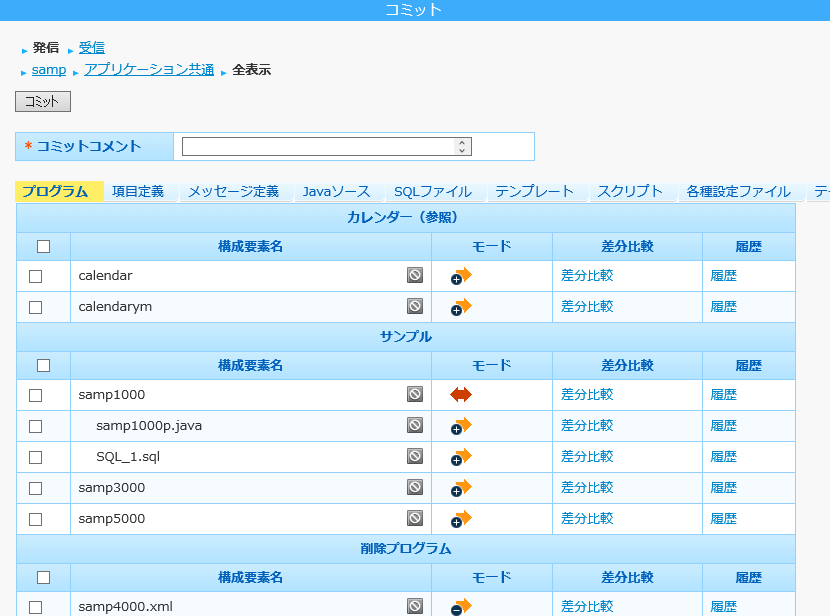830x616 pixels.
Task: Click the prohibit icon in samp1000p.java row
Action: click(x=414, y=425)
